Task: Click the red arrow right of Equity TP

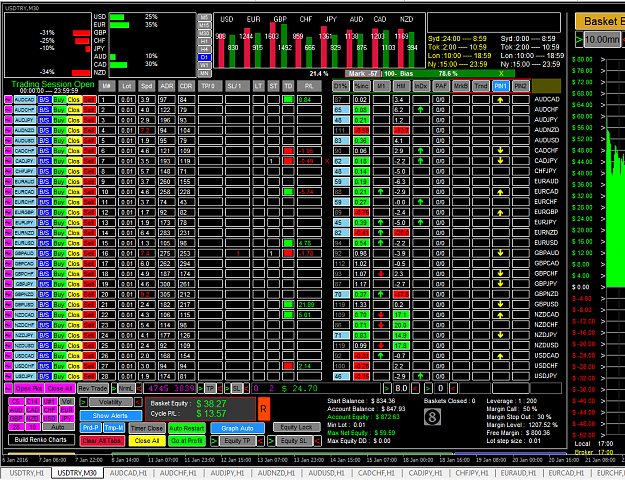Action: (x=261, y=441)
